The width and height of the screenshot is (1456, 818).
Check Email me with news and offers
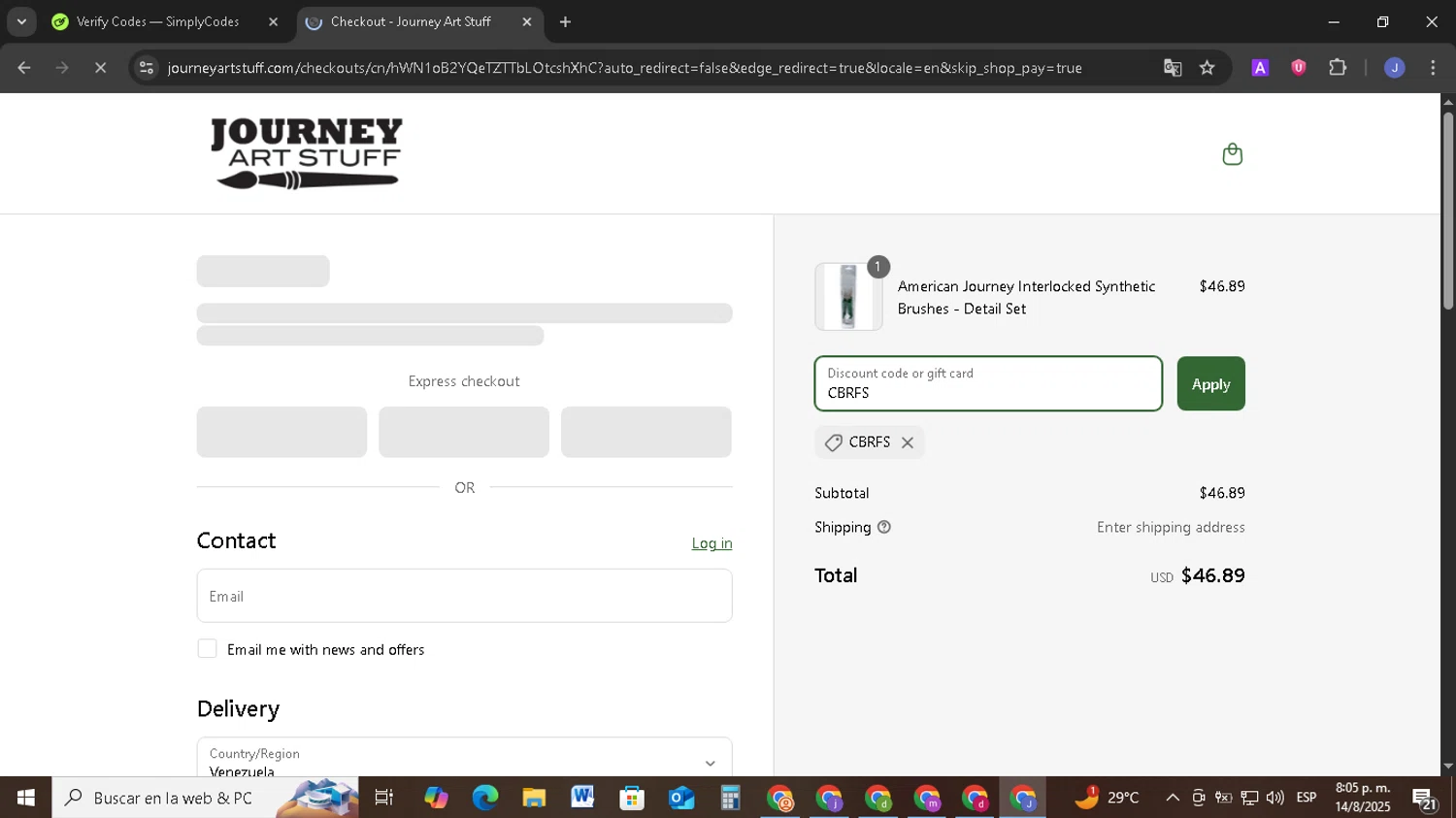pyautogui.click(x=207, y=649)
